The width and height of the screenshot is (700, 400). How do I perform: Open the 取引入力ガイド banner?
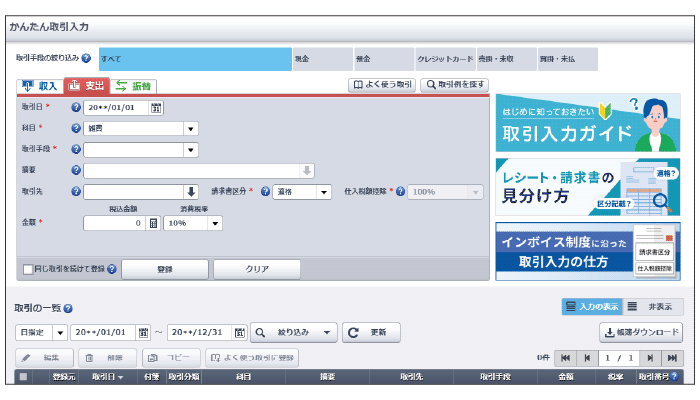[x=588, y=123]
